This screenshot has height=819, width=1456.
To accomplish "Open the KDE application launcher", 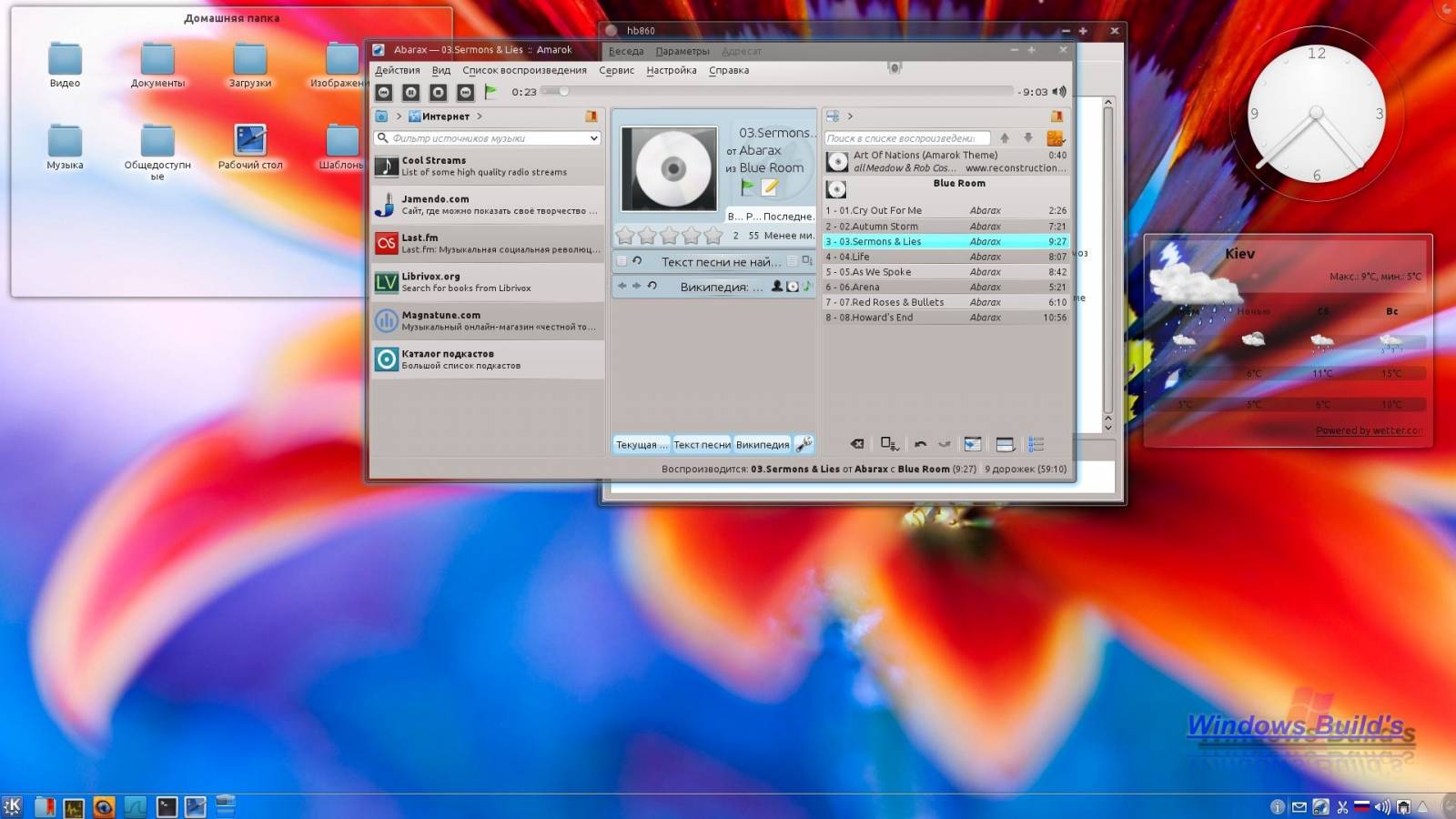I will click(x=13, y=806).
